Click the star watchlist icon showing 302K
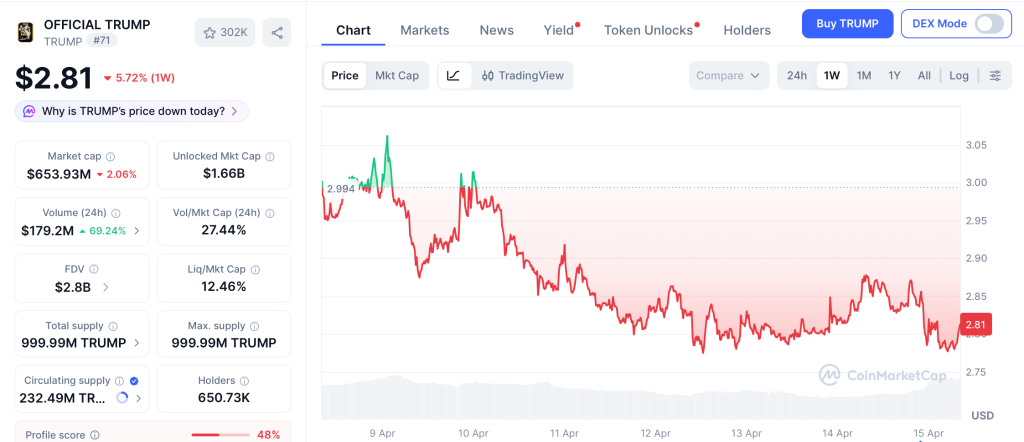 [225, 32]
